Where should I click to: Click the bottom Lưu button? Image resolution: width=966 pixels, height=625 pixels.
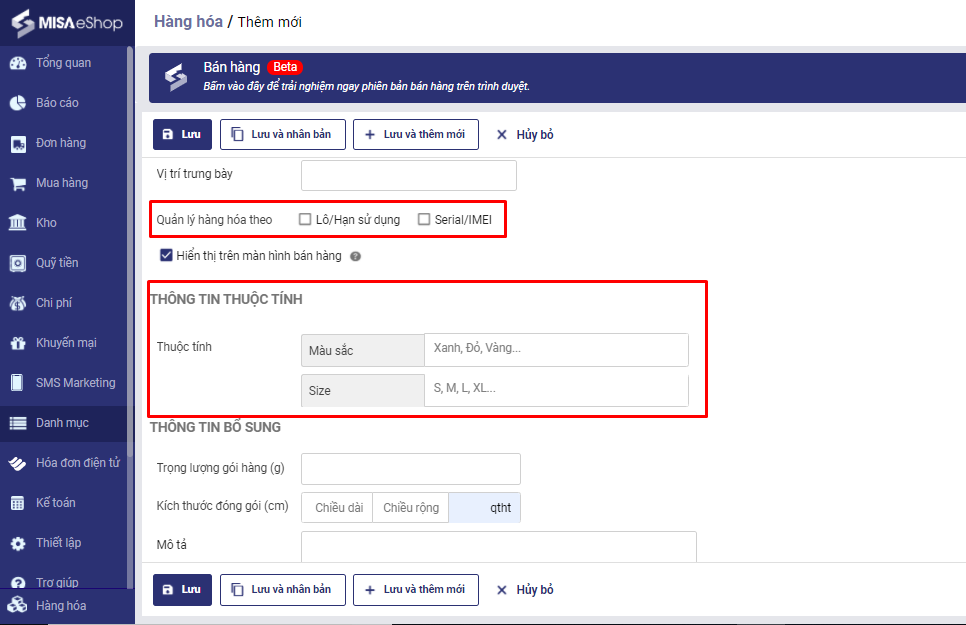[x=182, y=590]
